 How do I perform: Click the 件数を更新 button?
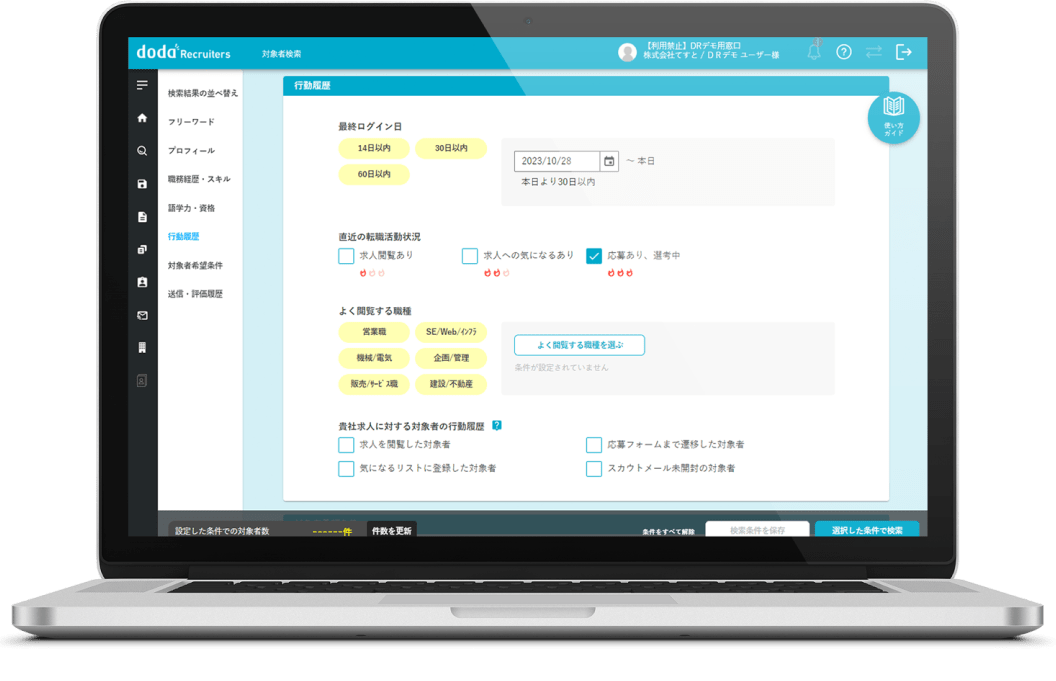391,530
